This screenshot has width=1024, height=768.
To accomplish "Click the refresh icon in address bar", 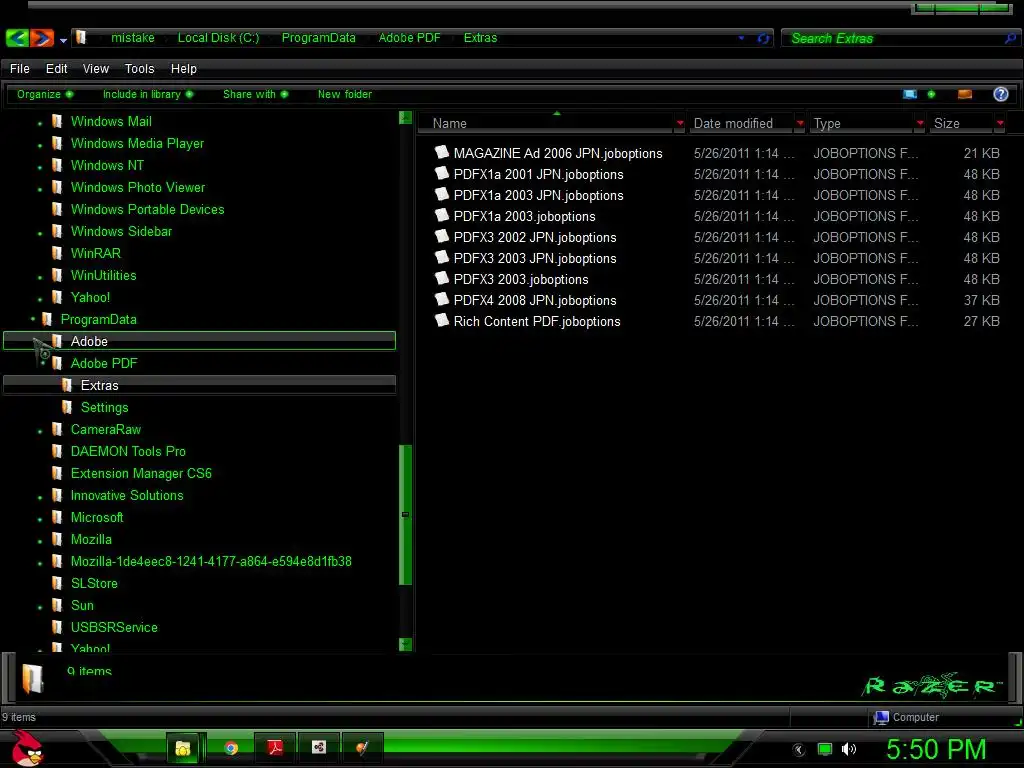I will (763, 39).
